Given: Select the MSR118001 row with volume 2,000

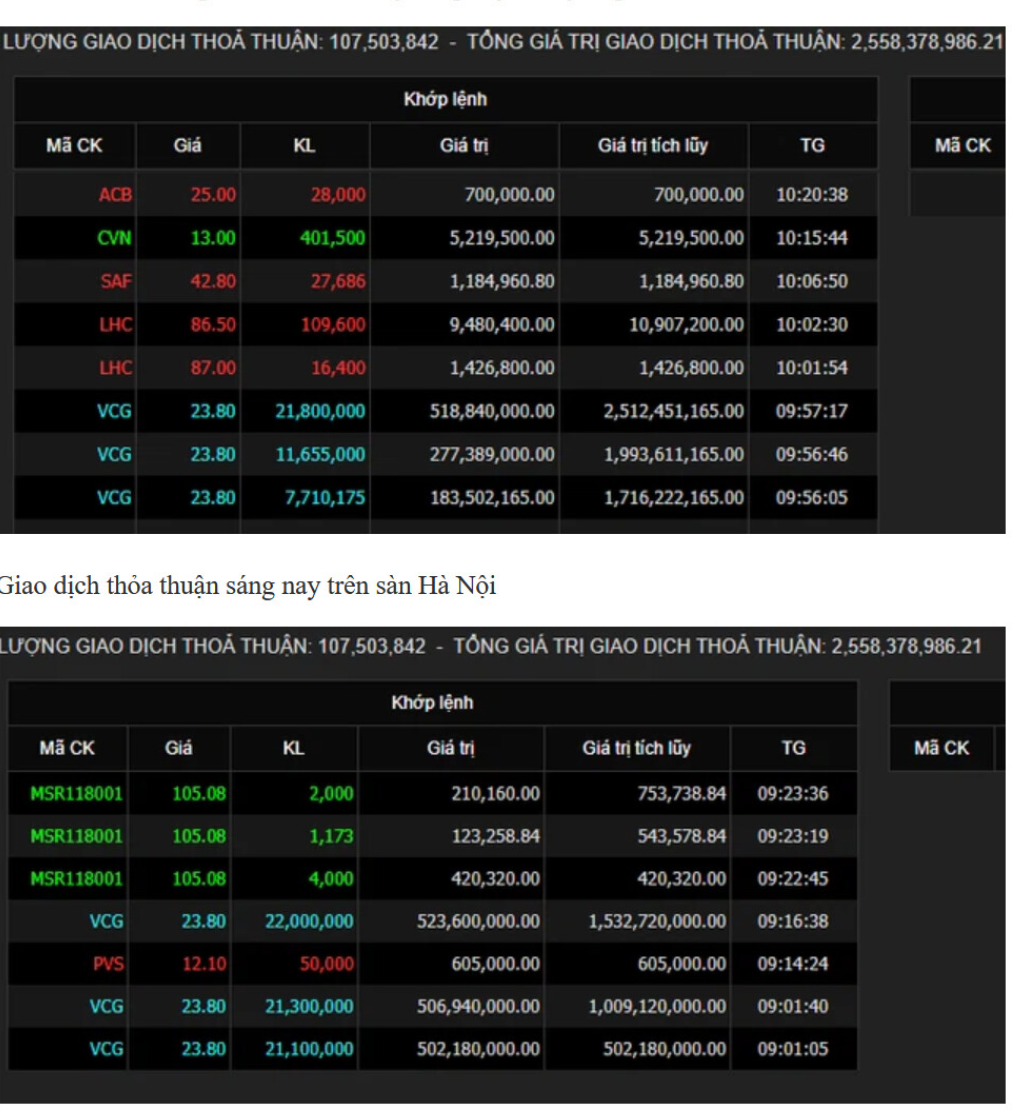Looking at the screenshot, I should click(432, 794).
